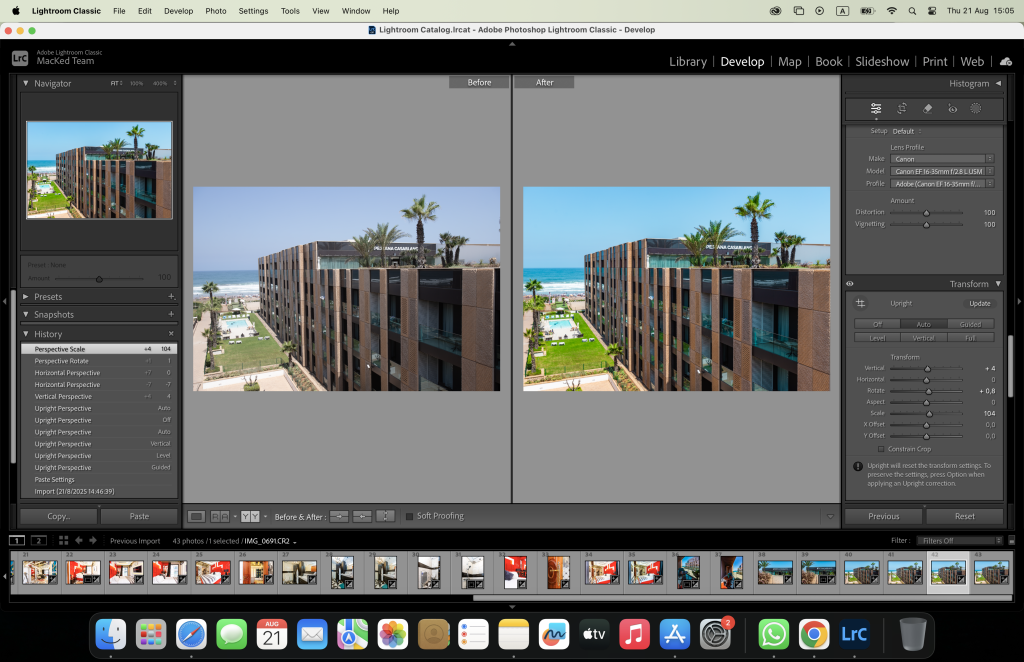This screenshot has width=1024, height=662.
Task: Open the Photo menu
Action: pyautogui.click(x=216, y=11)
